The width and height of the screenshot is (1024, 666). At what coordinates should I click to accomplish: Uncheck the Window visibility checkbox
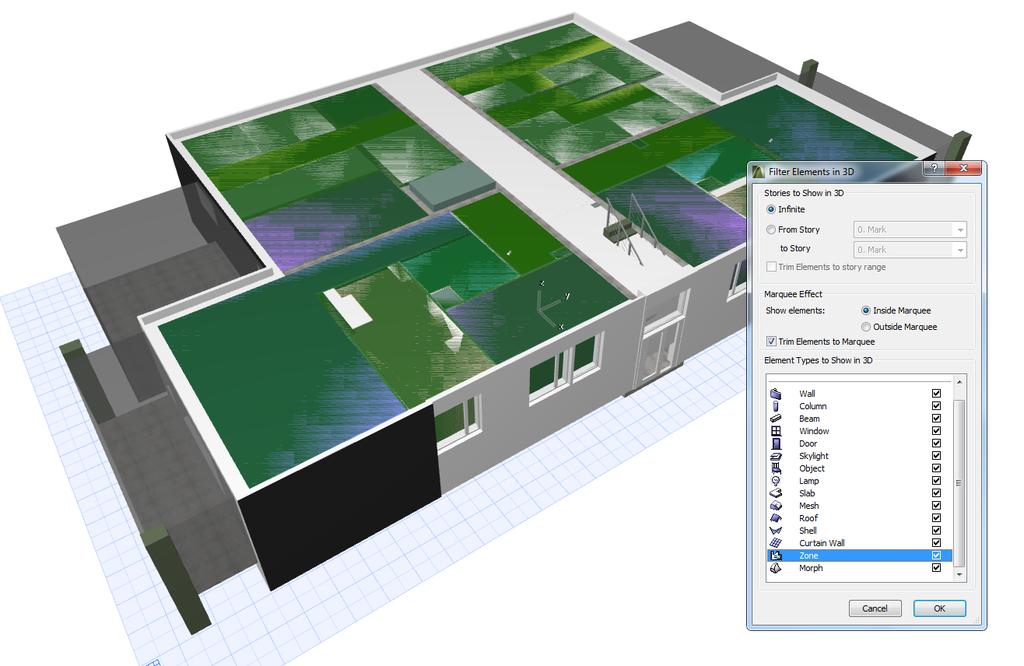coord(936,431)
